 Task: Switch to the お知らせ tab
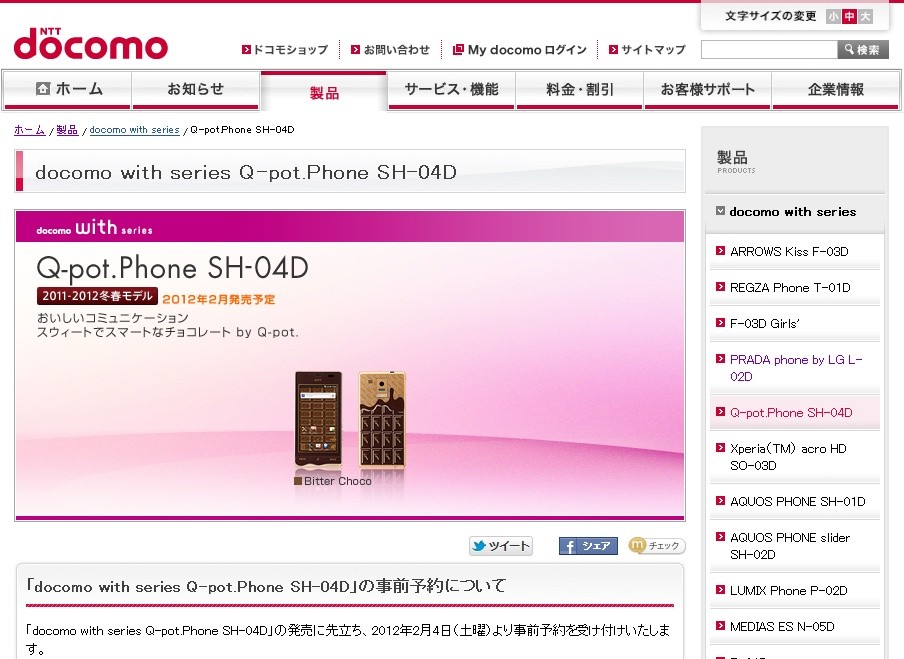[x=195, y=89]
